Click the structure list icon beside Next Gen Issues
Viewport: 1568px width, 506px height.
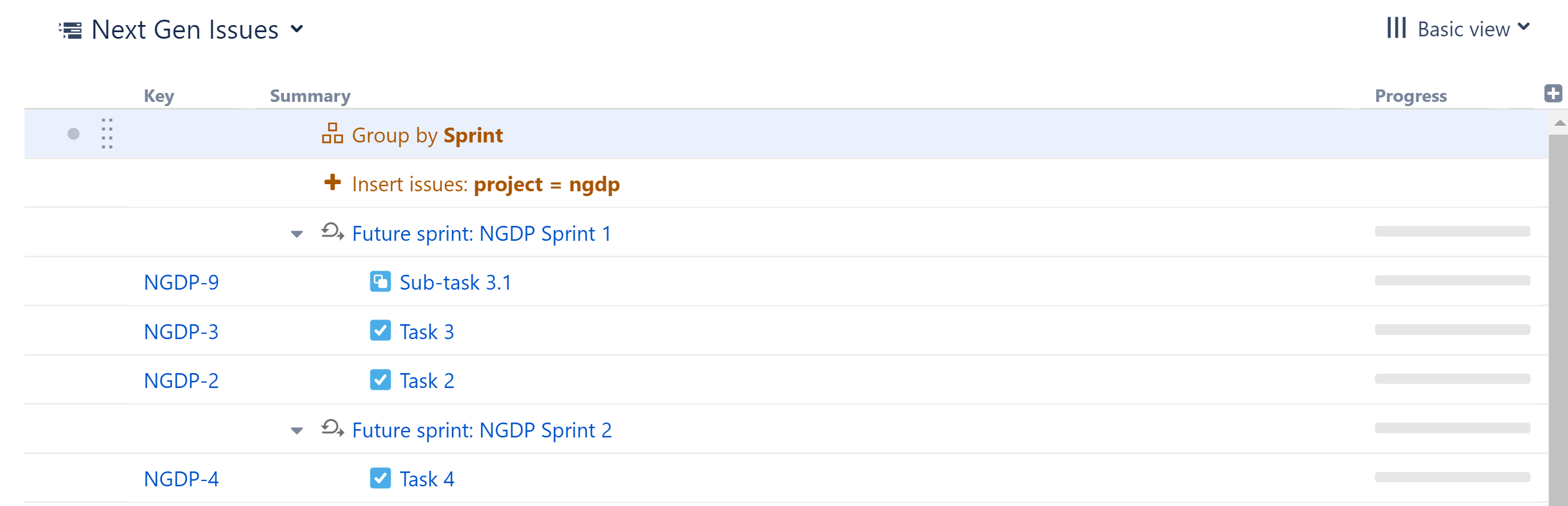pyautogui.click(x=71, y=30)
